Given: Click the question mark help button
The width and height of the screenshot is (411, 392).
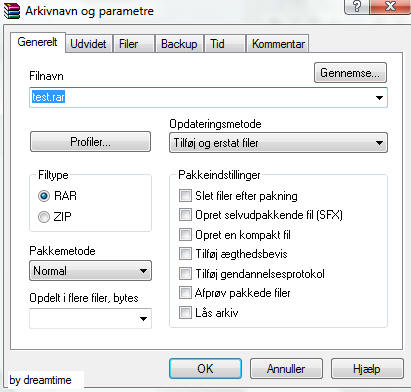Looking at the screenshot, I should 357,6.
